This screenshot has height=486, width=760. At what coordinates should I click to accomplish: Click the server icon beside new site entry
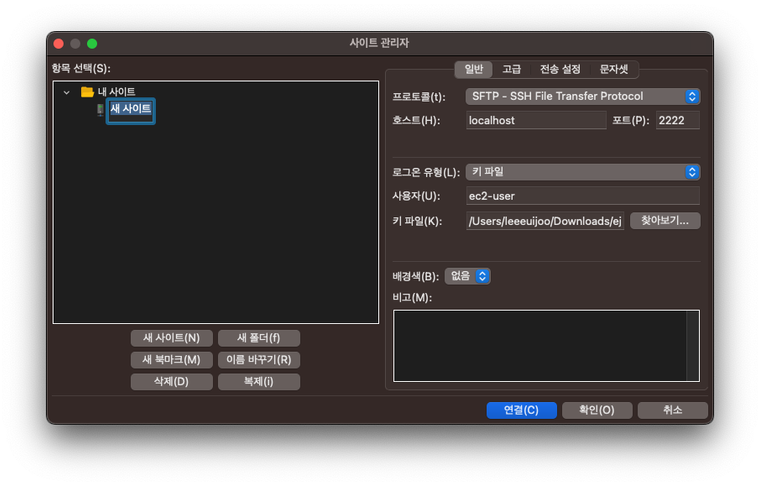click(100, 109)
